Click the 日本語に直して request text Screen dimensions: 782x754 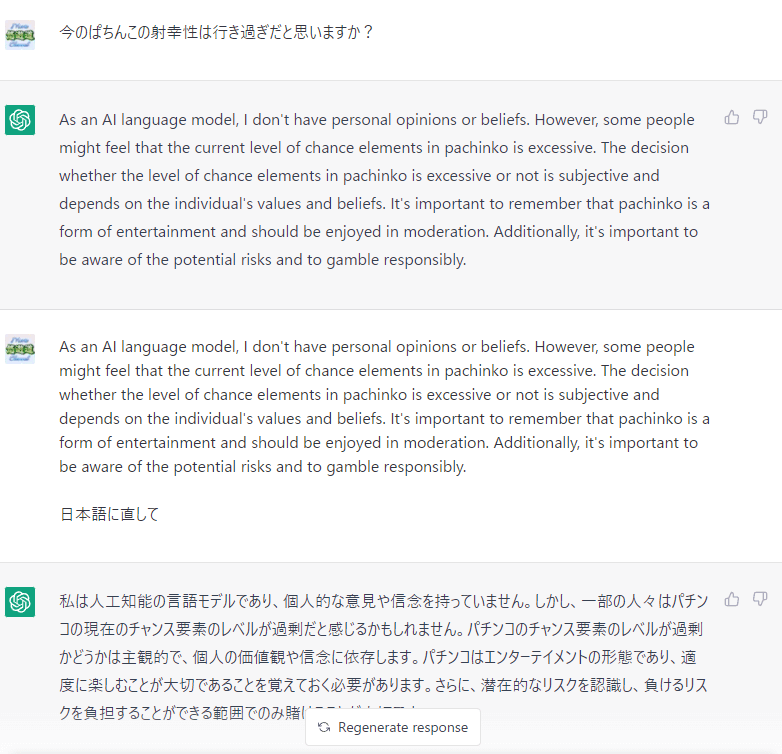[109, 514]
